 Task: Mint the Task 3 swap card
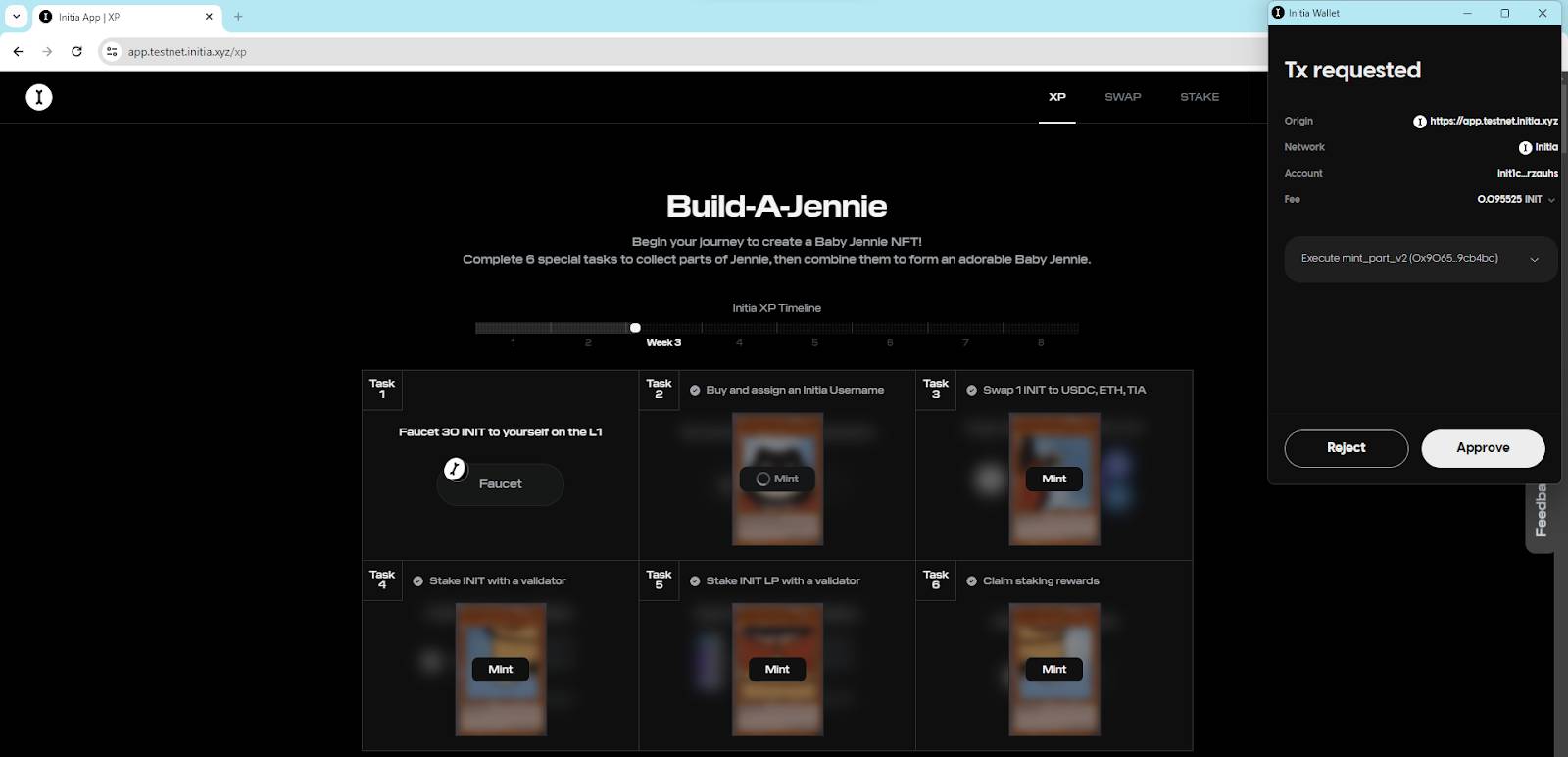pyautogui.click(x=1054, y=479)
